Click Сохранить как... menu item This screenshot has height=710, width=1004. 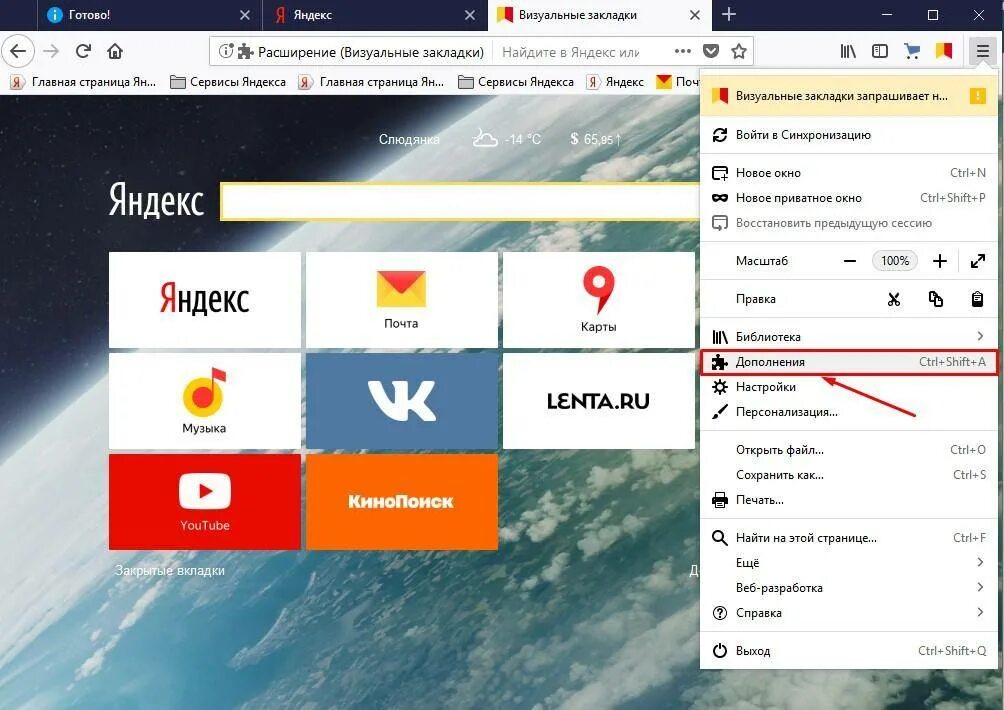tap(849, 475)
